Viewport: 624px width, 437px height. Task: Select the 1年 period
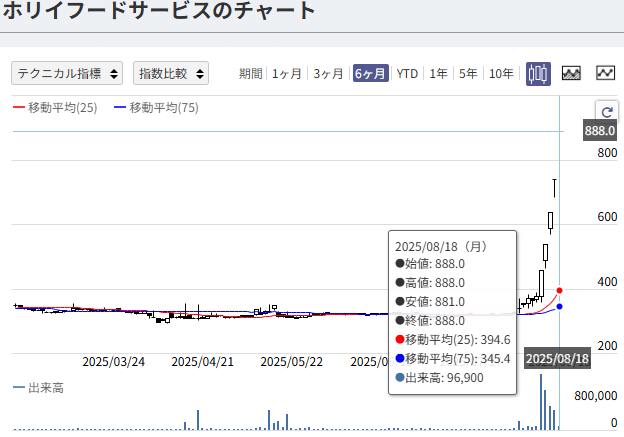438,74
